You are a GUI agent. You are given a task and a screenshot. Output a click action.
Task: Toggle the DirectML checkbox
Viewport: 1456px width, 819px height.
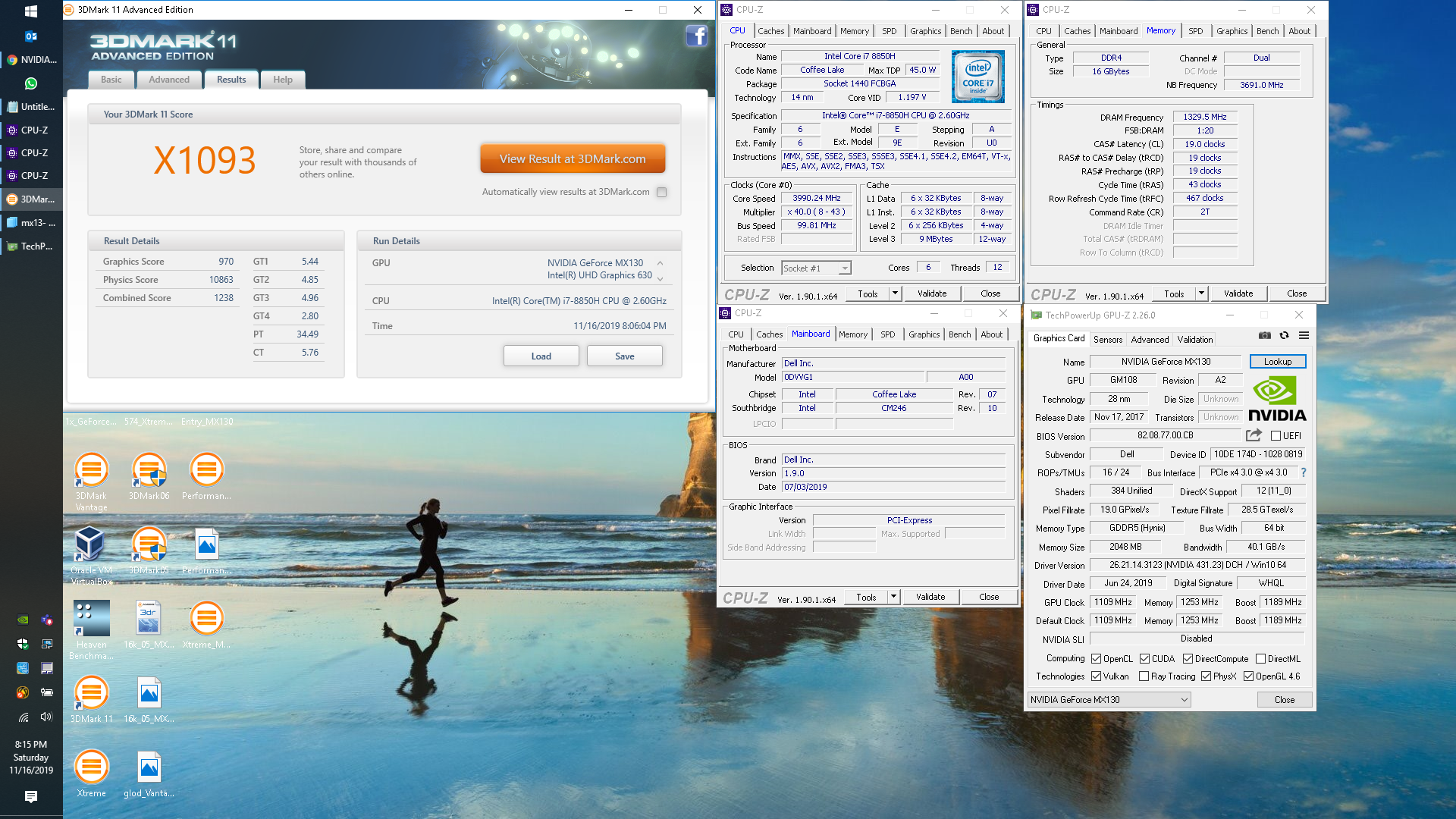pyautogui.click(x=1260, y=659)
